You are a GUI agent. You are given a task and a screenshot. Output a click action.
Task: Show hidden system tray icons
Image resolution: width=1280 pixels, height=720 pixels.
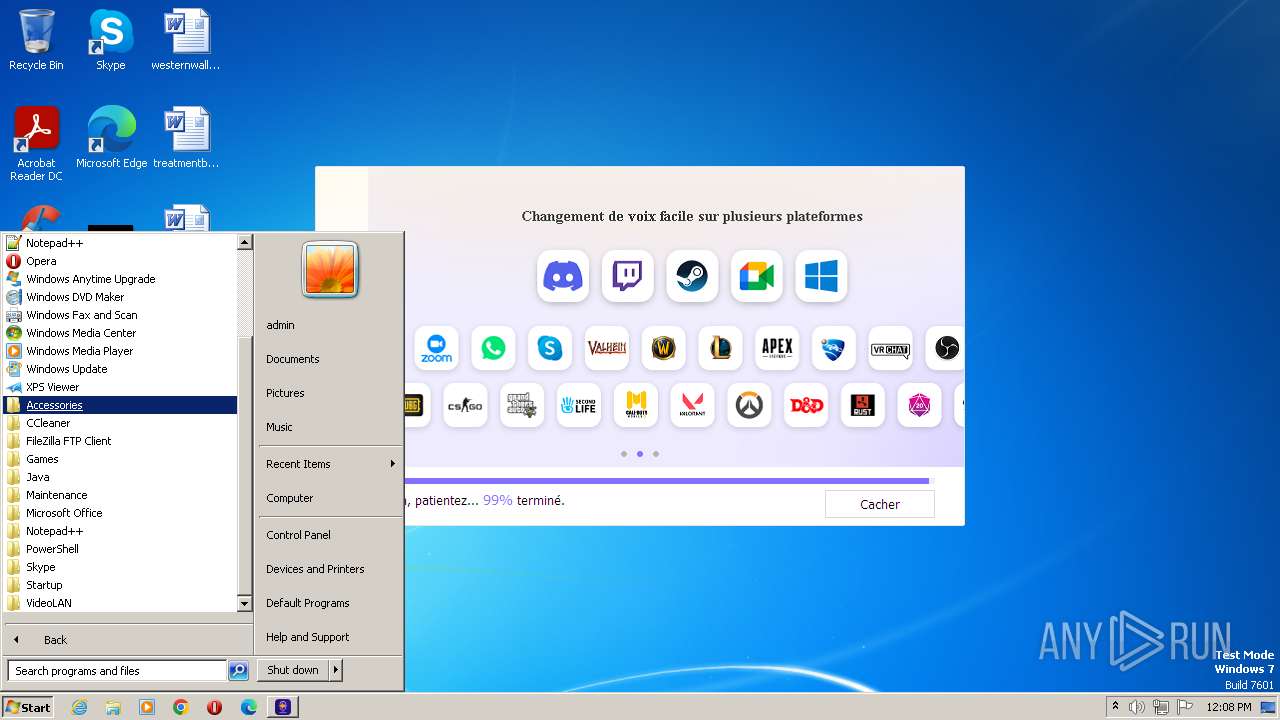coord(1115,707)
